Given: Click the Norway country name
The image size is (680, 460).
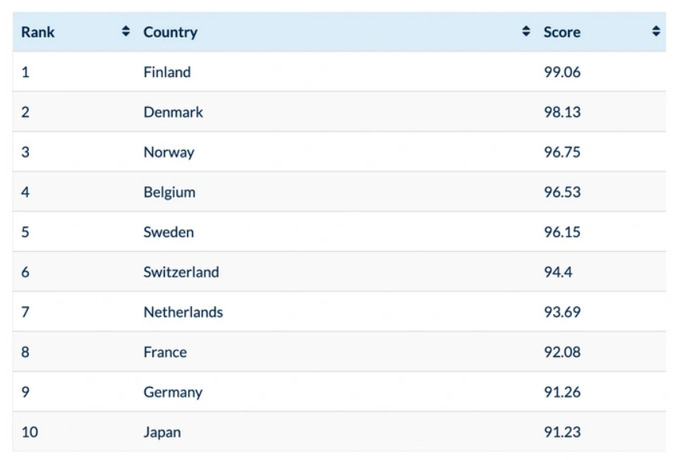Looking at the screenshot, I should click(169, 152).
